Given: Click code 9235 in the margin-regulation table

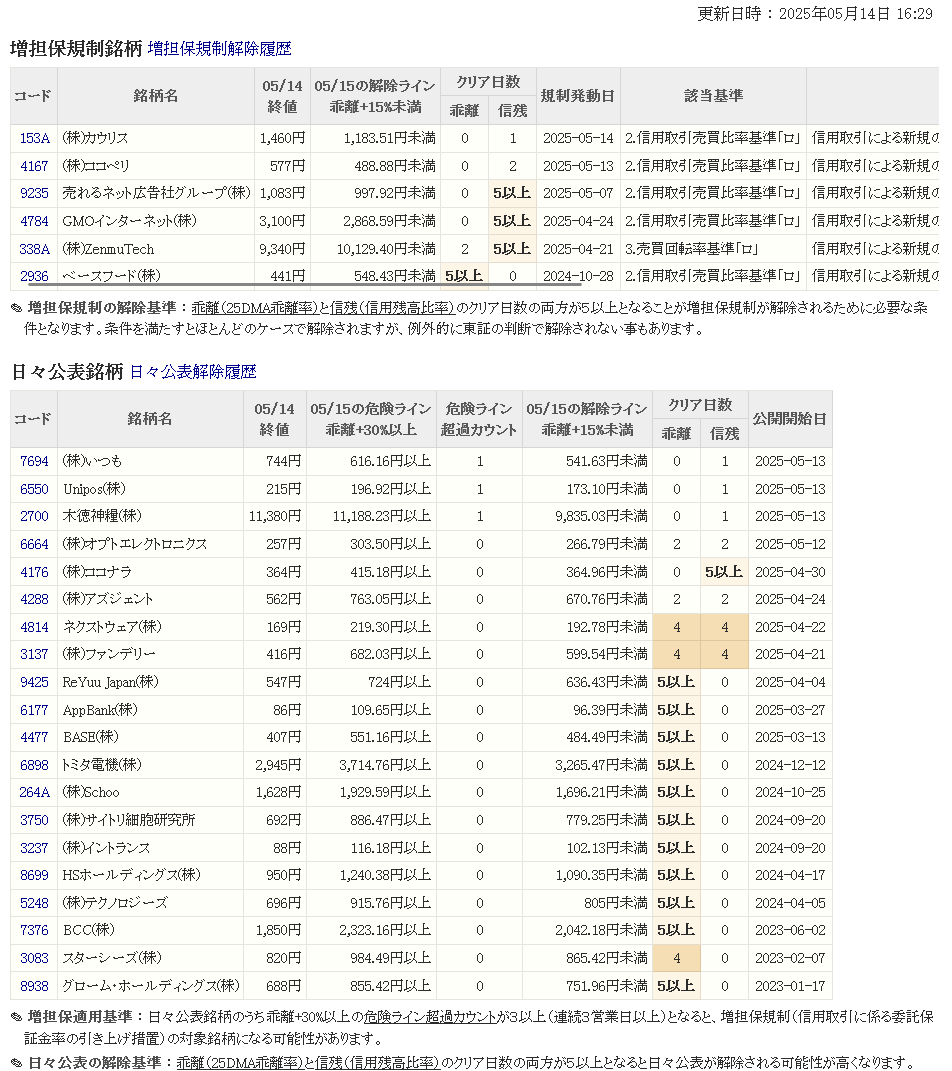Looking at the screenshot, I should pyautogui.click(x=34, y=193).
